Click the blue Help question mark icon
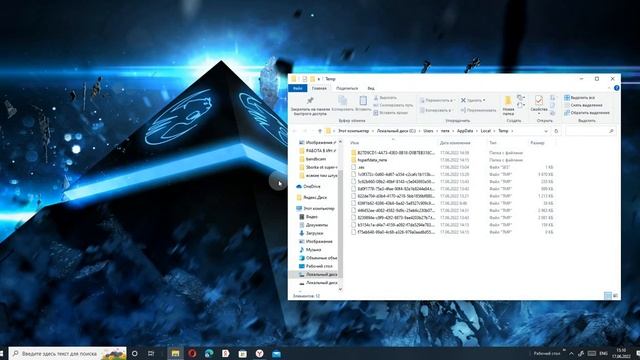The width and height of the screenshot is (640, 360). 616,88
